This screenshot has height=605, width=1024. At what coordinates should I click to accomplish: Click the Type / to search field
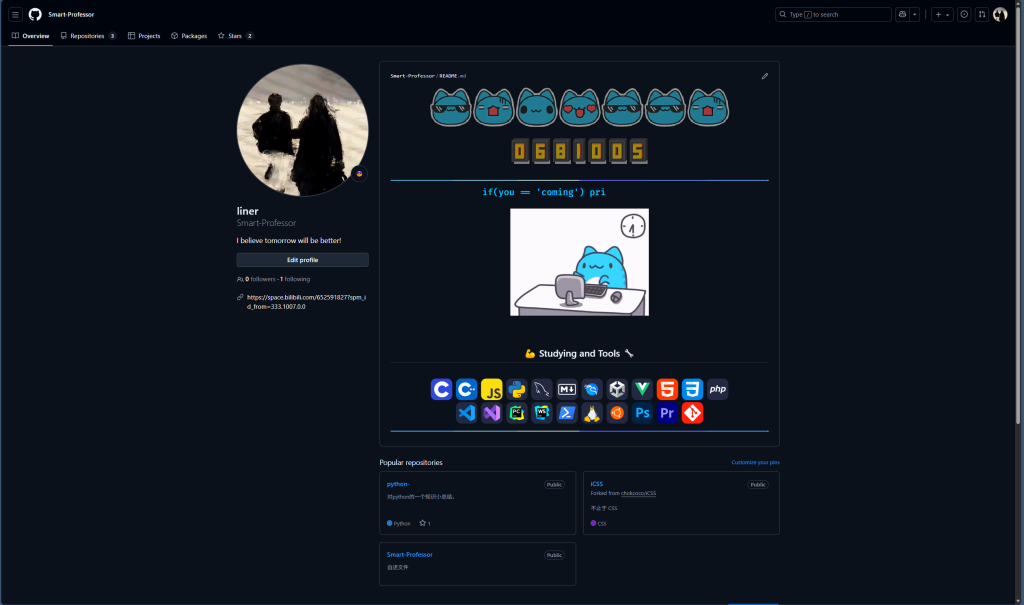point(833,15)
